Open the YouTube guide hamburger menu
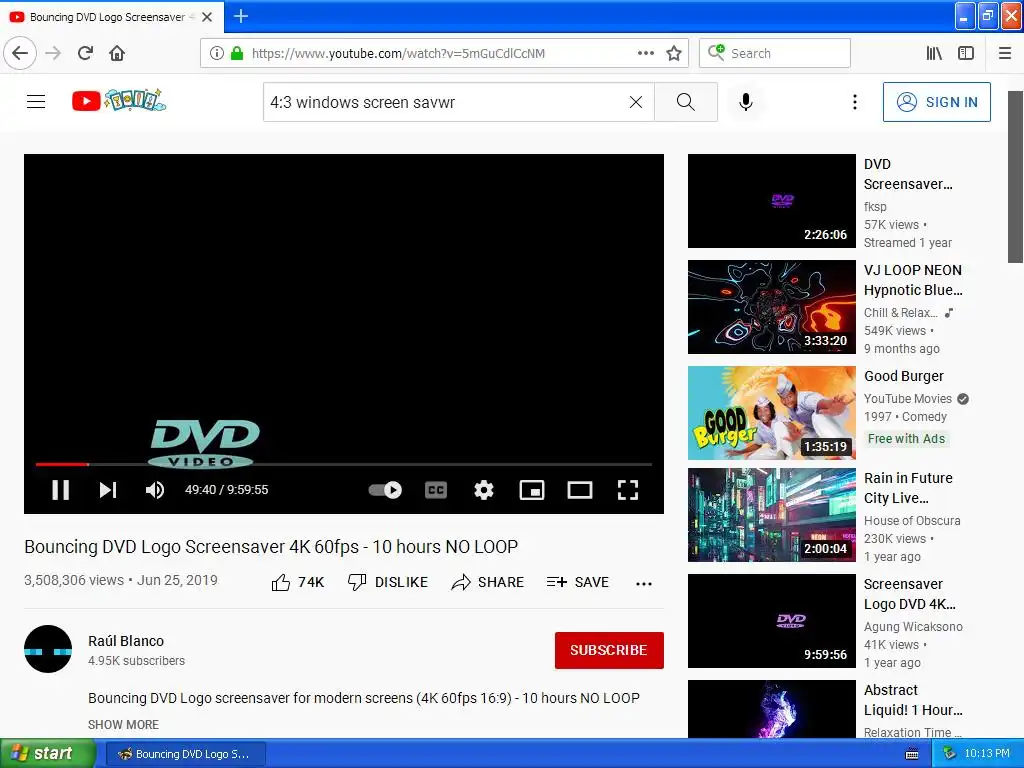Image resolution: width=1024 pixels, height=768 pixels. [x=36, y=102]
